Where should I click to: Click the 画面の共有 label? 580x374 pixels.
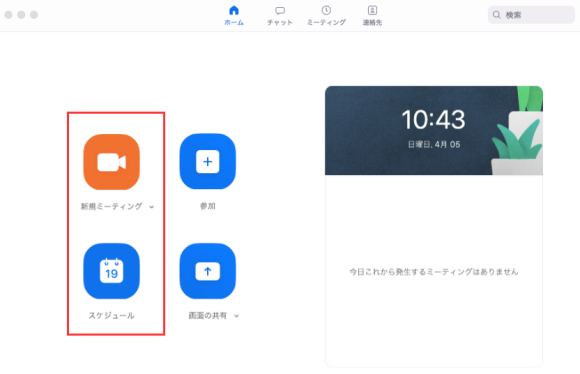click(x=208, y=316)
